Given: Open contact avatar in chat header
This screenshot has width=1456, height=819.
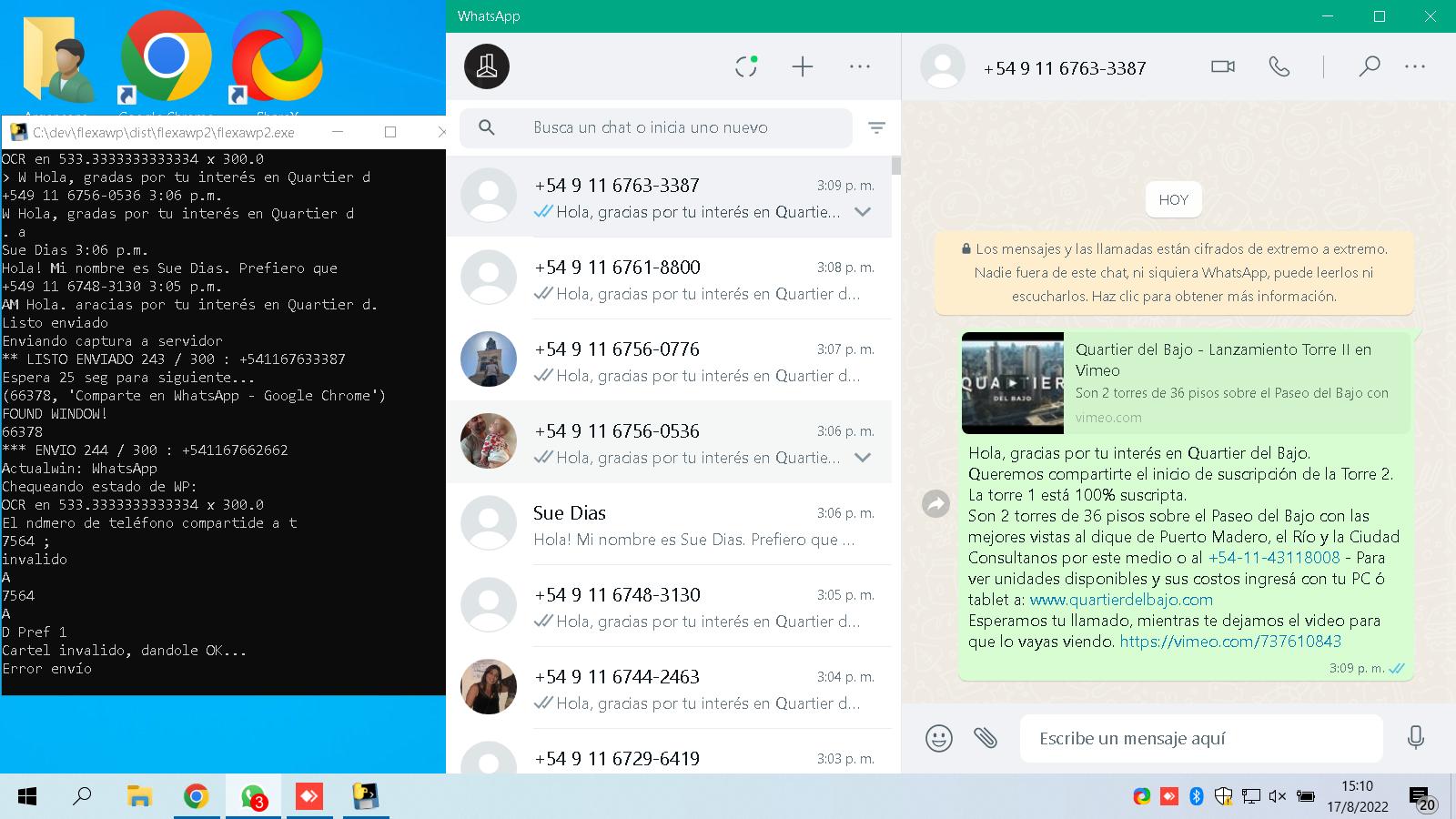Looking at the screenshot, I should [x=943, y=66].
